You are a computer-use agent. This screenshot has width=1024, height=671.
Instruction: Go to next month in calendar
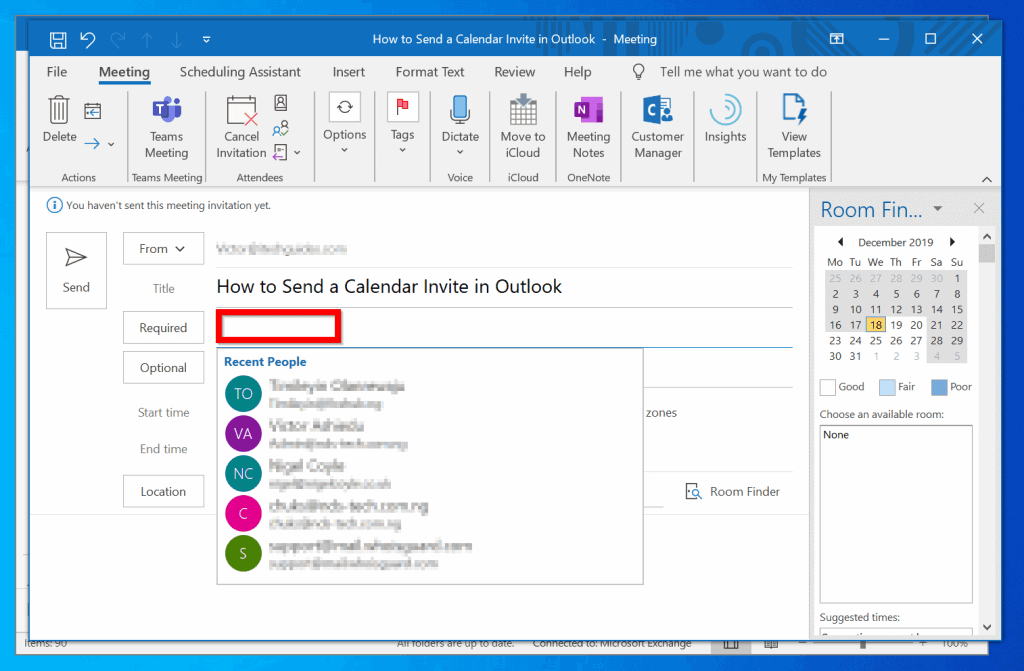(x=952, y=242)
